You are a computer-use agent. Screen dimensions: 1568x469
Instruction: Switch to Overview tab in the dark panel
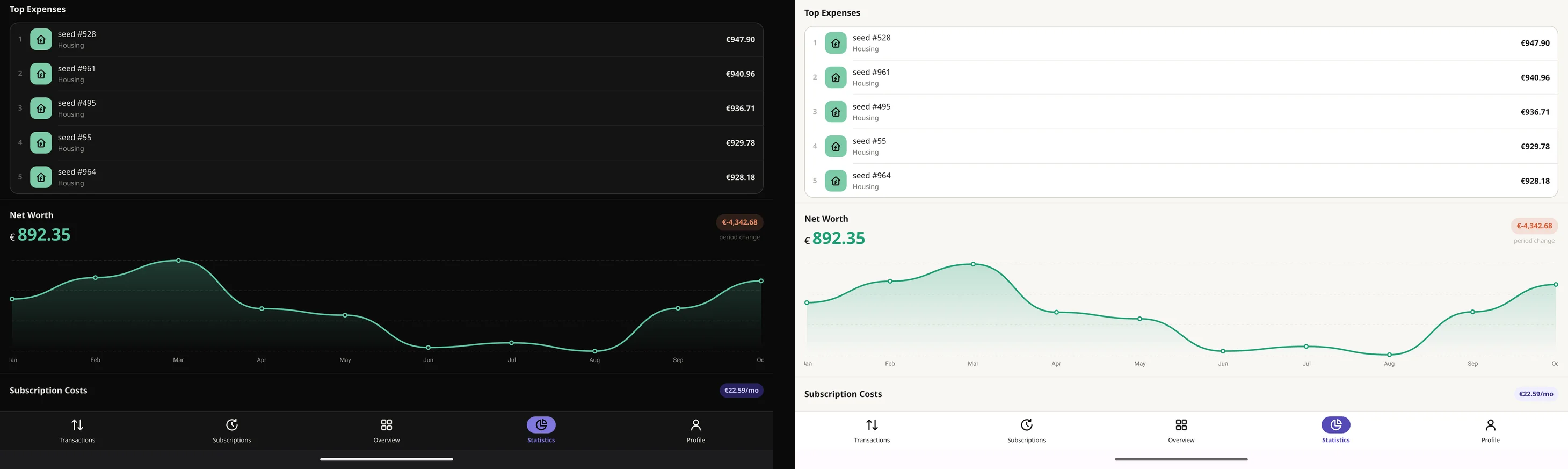[x=387, y=431]
